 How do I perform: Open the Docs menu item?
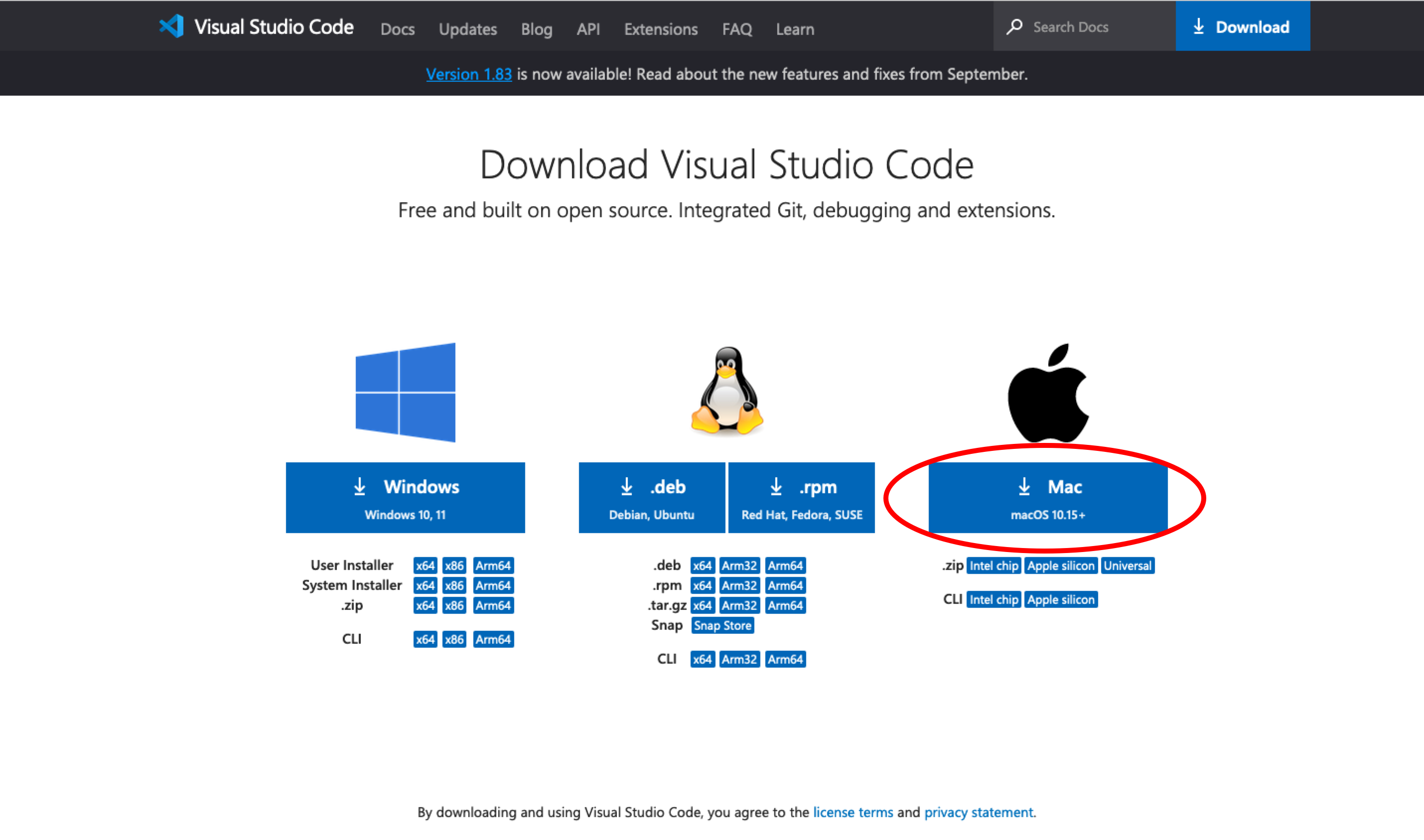pyautogui.click(x=397, y=29)
